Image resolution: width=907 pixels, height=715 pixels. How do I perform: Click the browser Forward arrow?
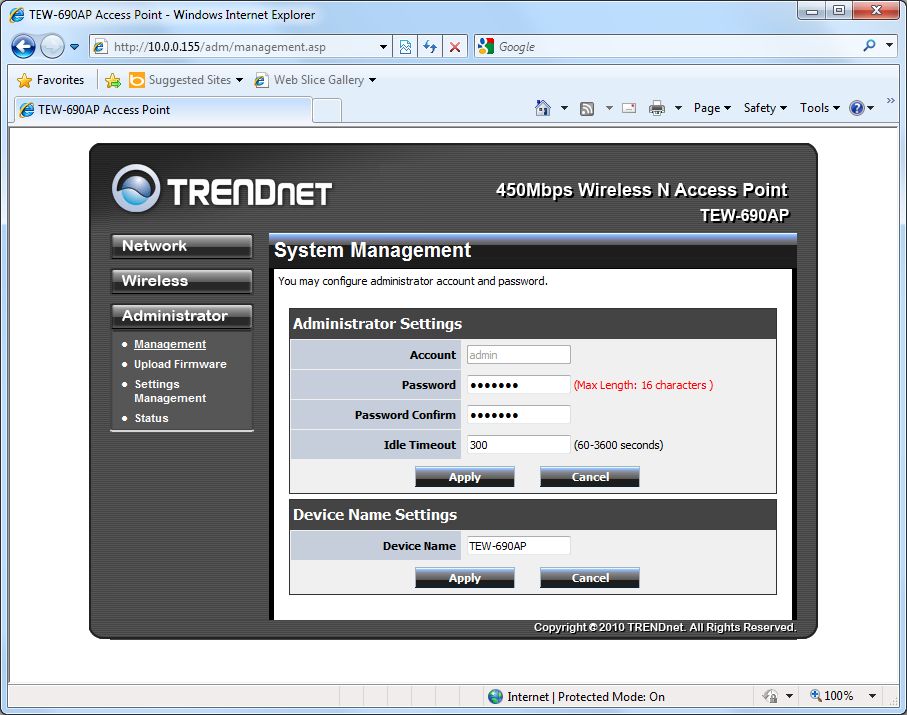(x=53, y=46)
